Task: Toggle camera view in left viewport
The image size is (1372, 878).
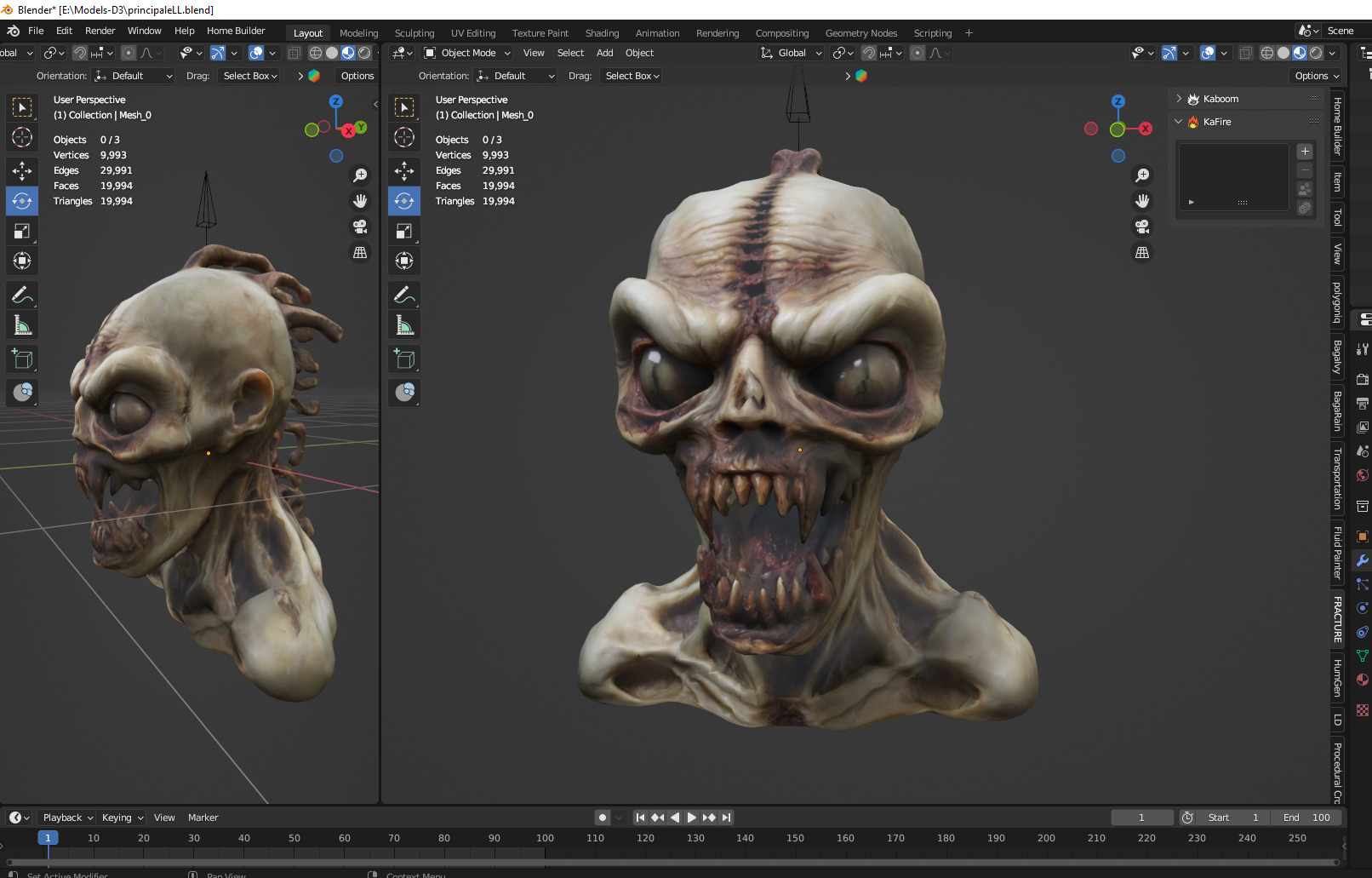Action: [x=360, y=227]
